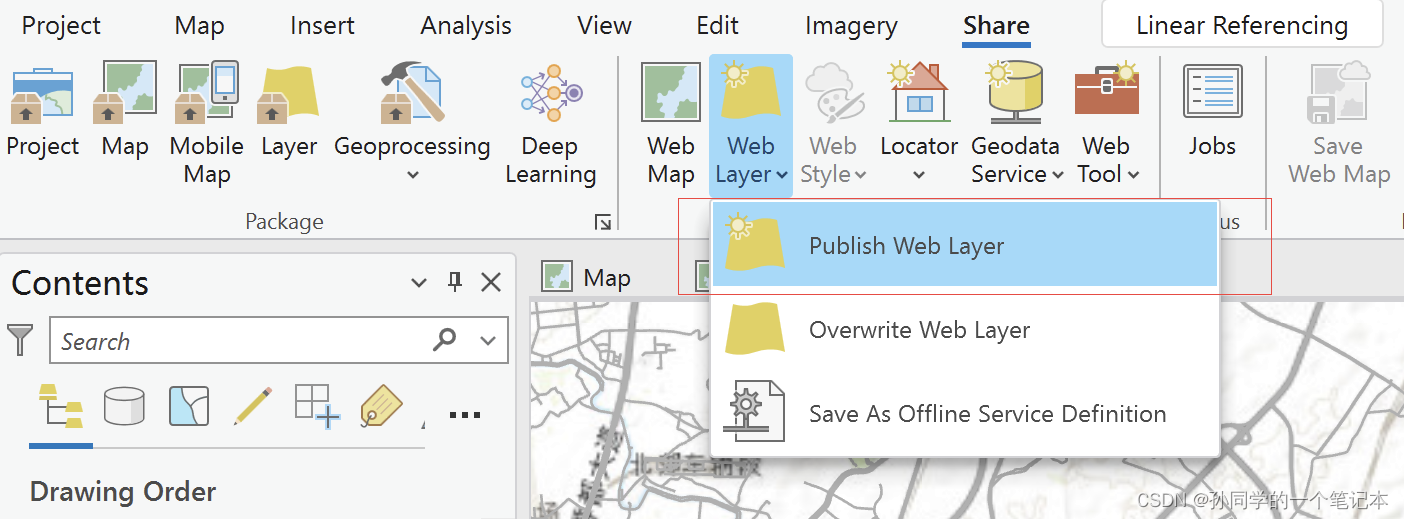Click the Project package icon
The image size is (1404, 519).
(x=42, y=94)
